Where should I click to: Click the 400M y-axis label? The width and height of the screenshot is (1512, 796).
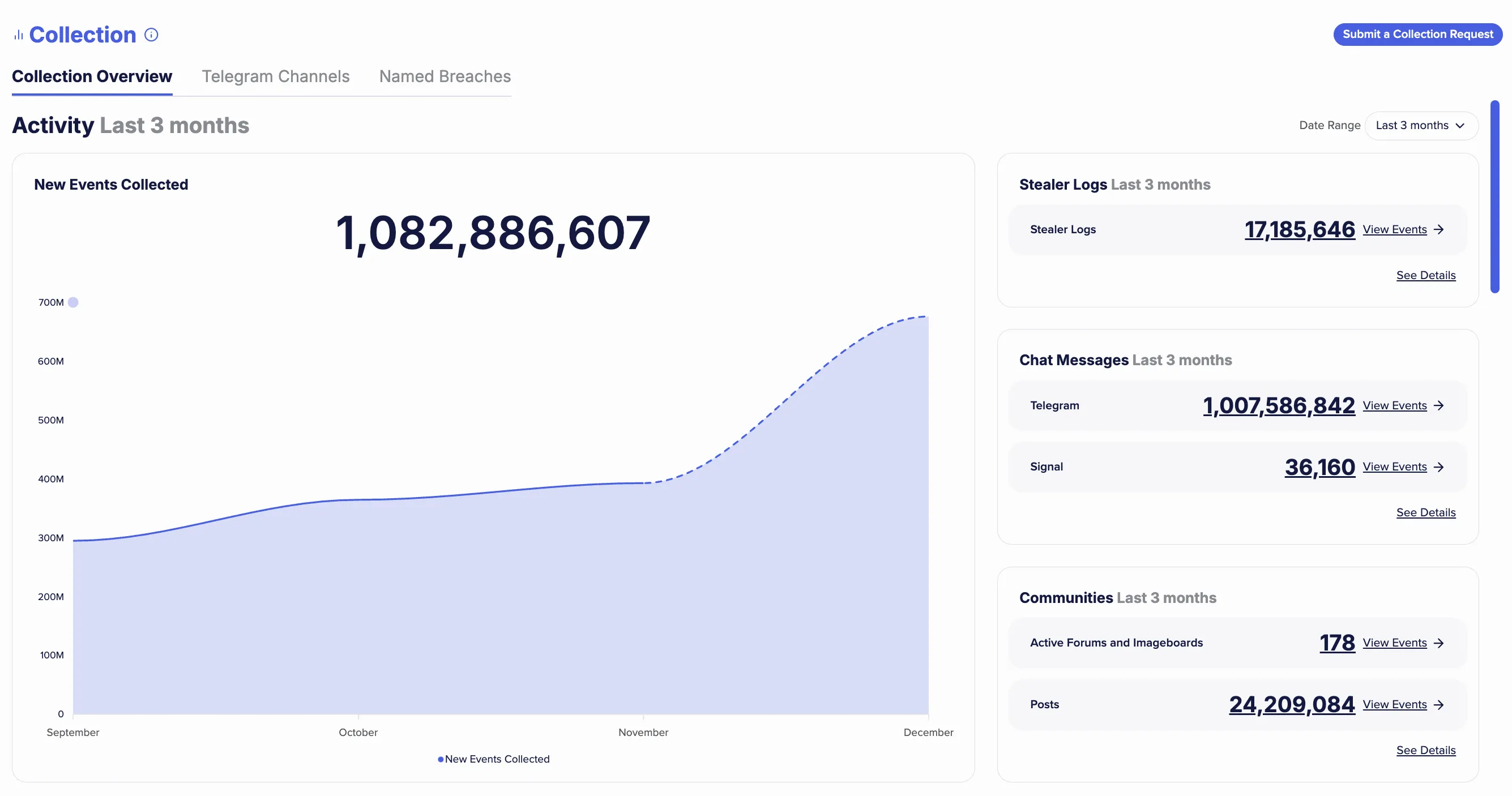51,480
